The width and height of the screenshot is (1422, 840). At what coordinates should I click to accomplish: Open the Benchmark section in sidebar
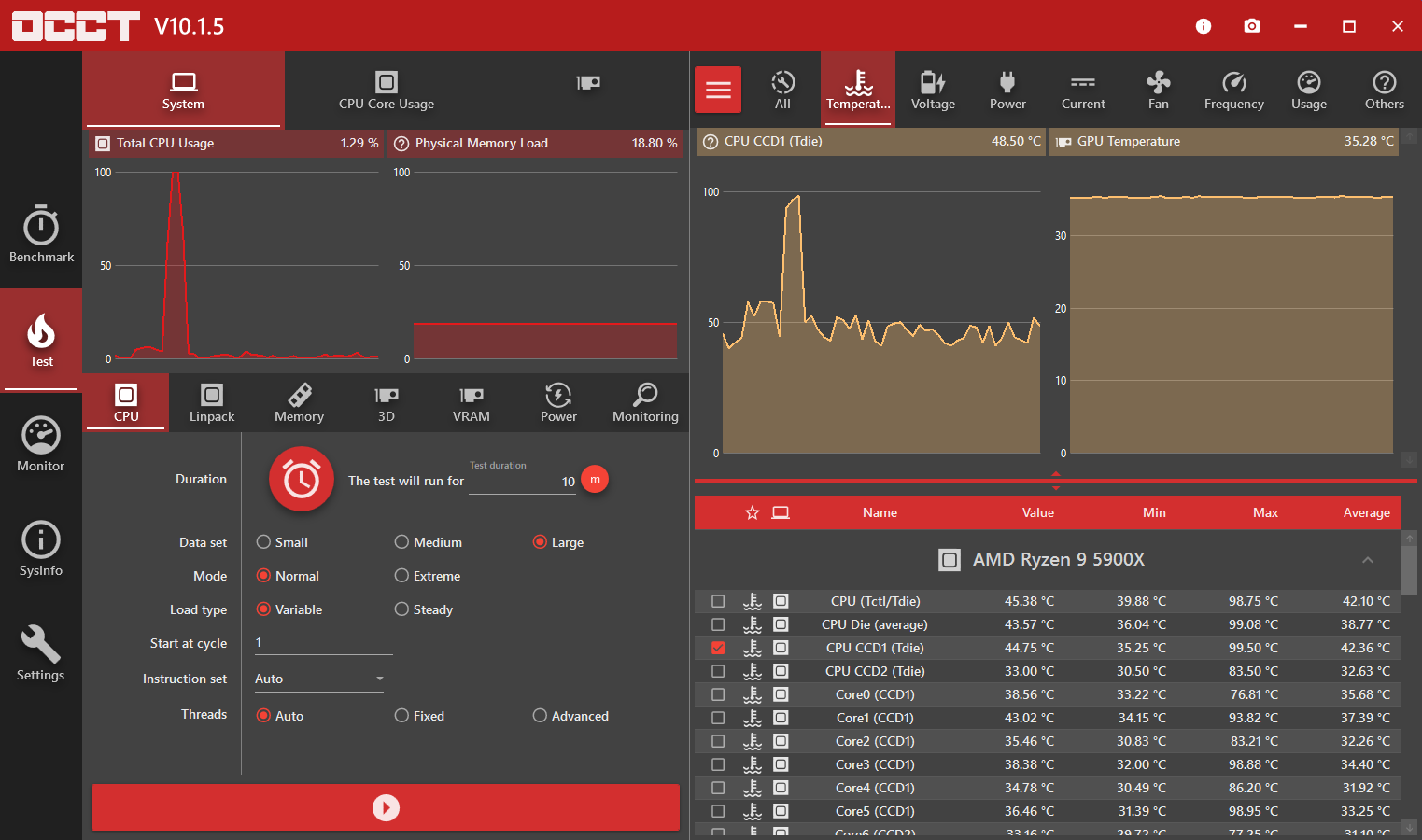pos(41,234)
